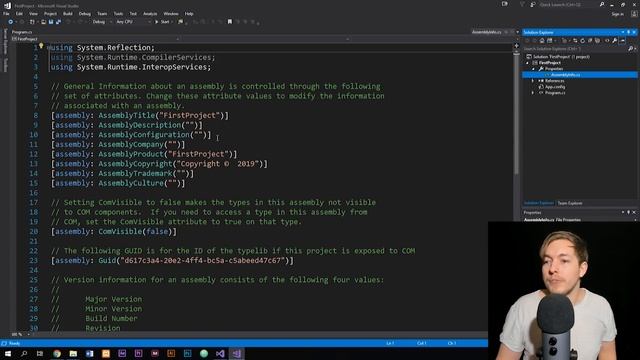Screen dimensions: 640x360
Task: Open the Debug menu
Action: pos(84,13)
